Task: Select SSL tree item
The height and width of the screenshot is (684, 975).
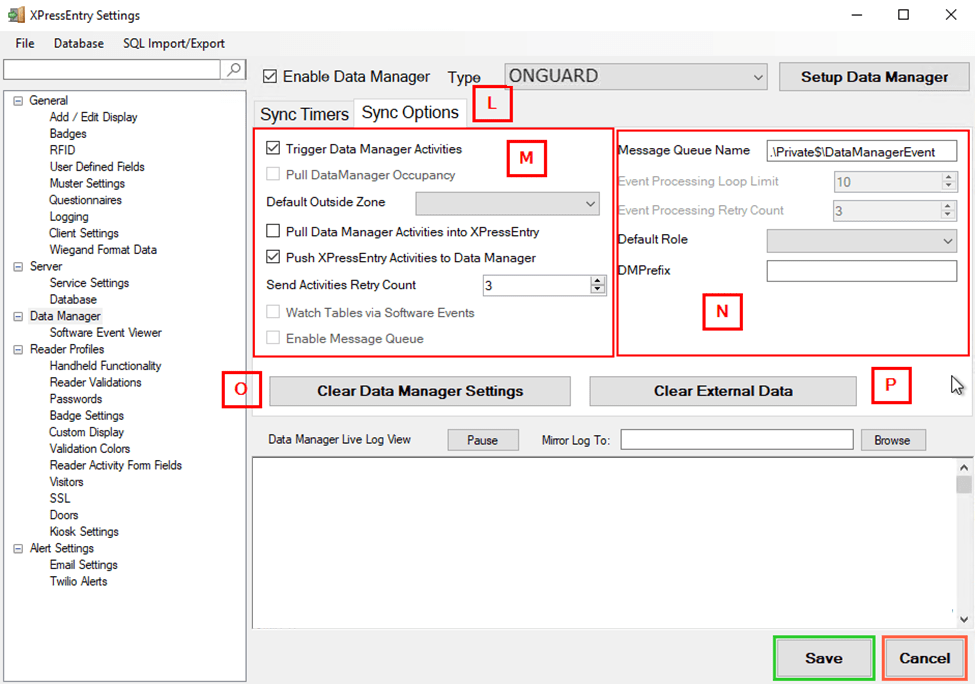Action: pyautogui.click(x=60, y=498)
